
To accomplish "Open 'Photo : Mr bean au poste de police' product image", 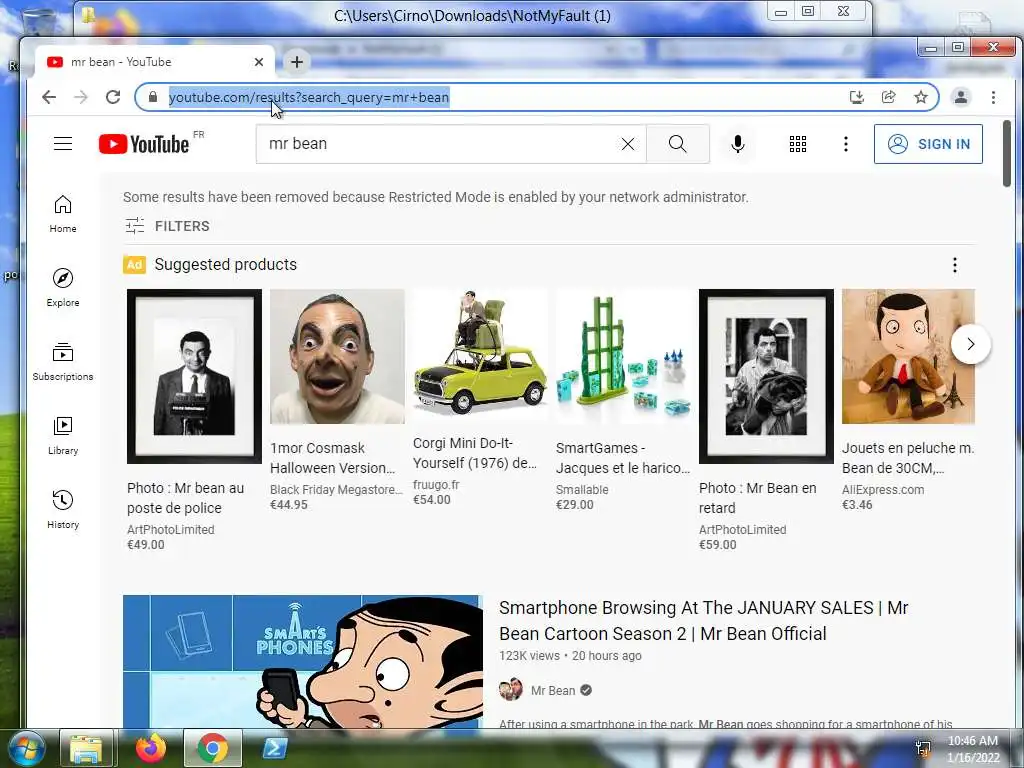I will pyautogui.click(x=194, y=376).
